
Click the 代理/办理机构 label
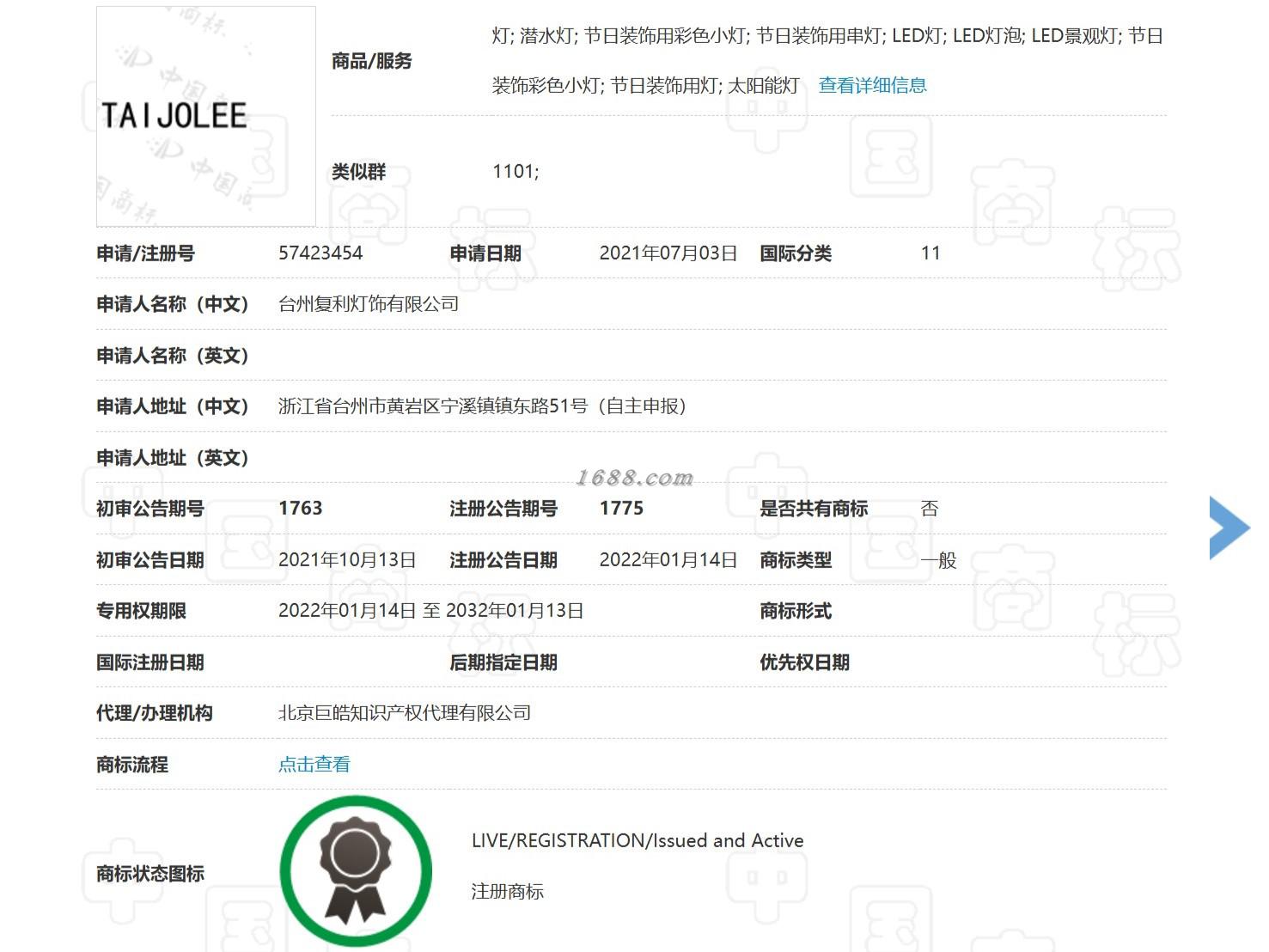[x=155, y=712]
